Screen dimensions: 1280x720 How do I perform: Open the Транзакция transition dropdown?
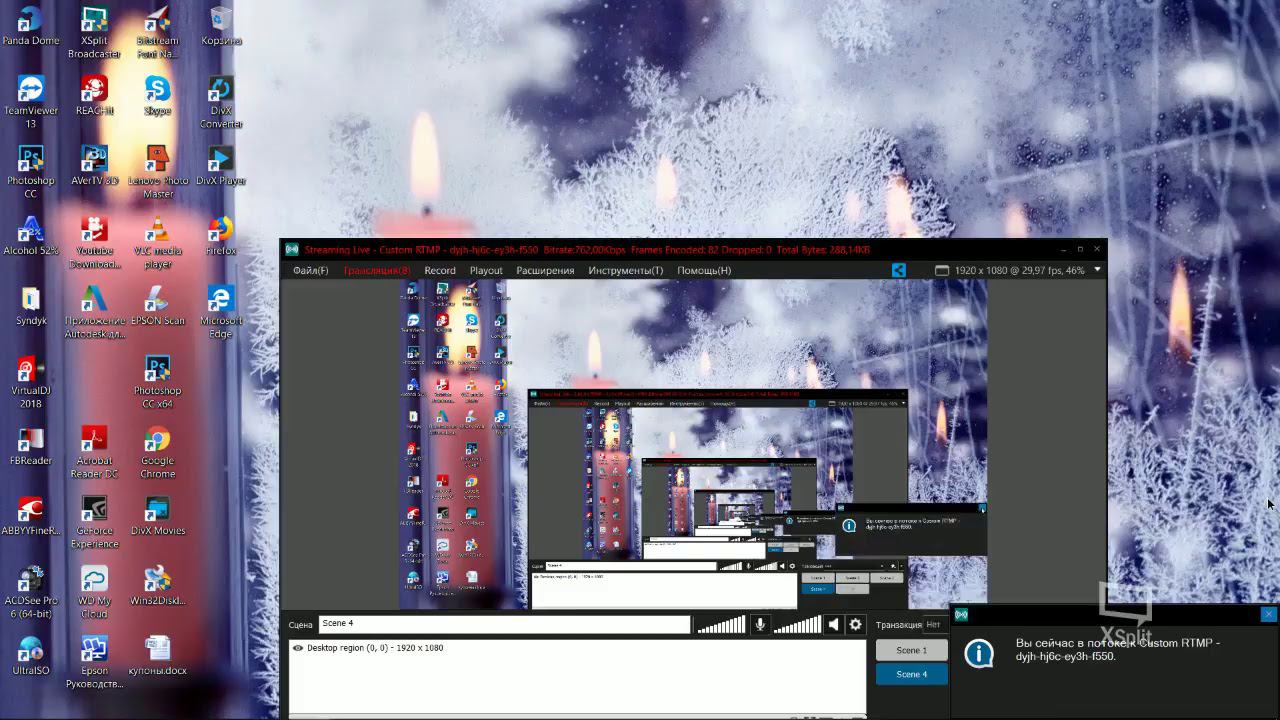click(932, 625)
